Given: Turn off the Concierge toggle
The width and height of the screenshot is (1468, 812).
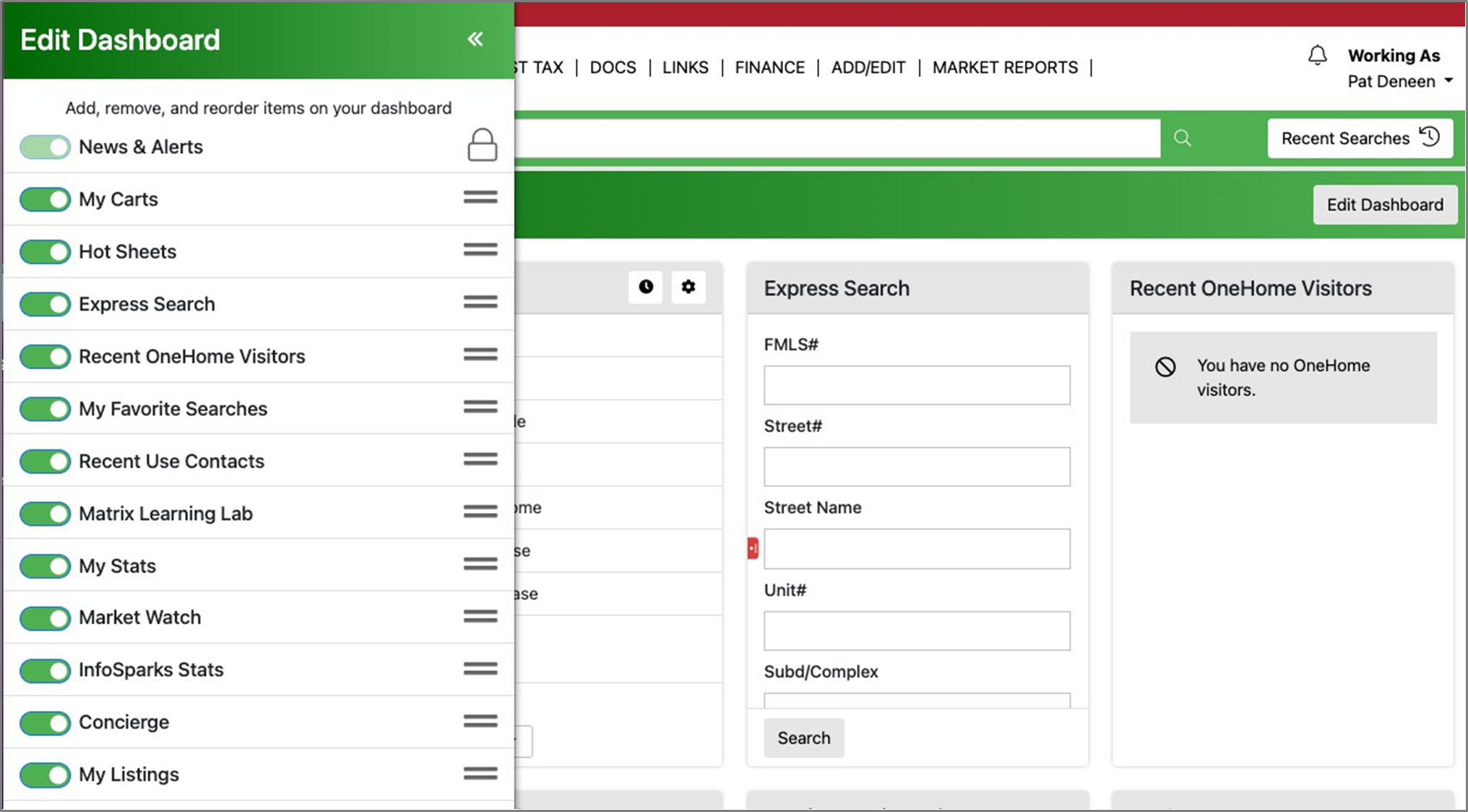Looking at the screenshot, I should 45,722.
